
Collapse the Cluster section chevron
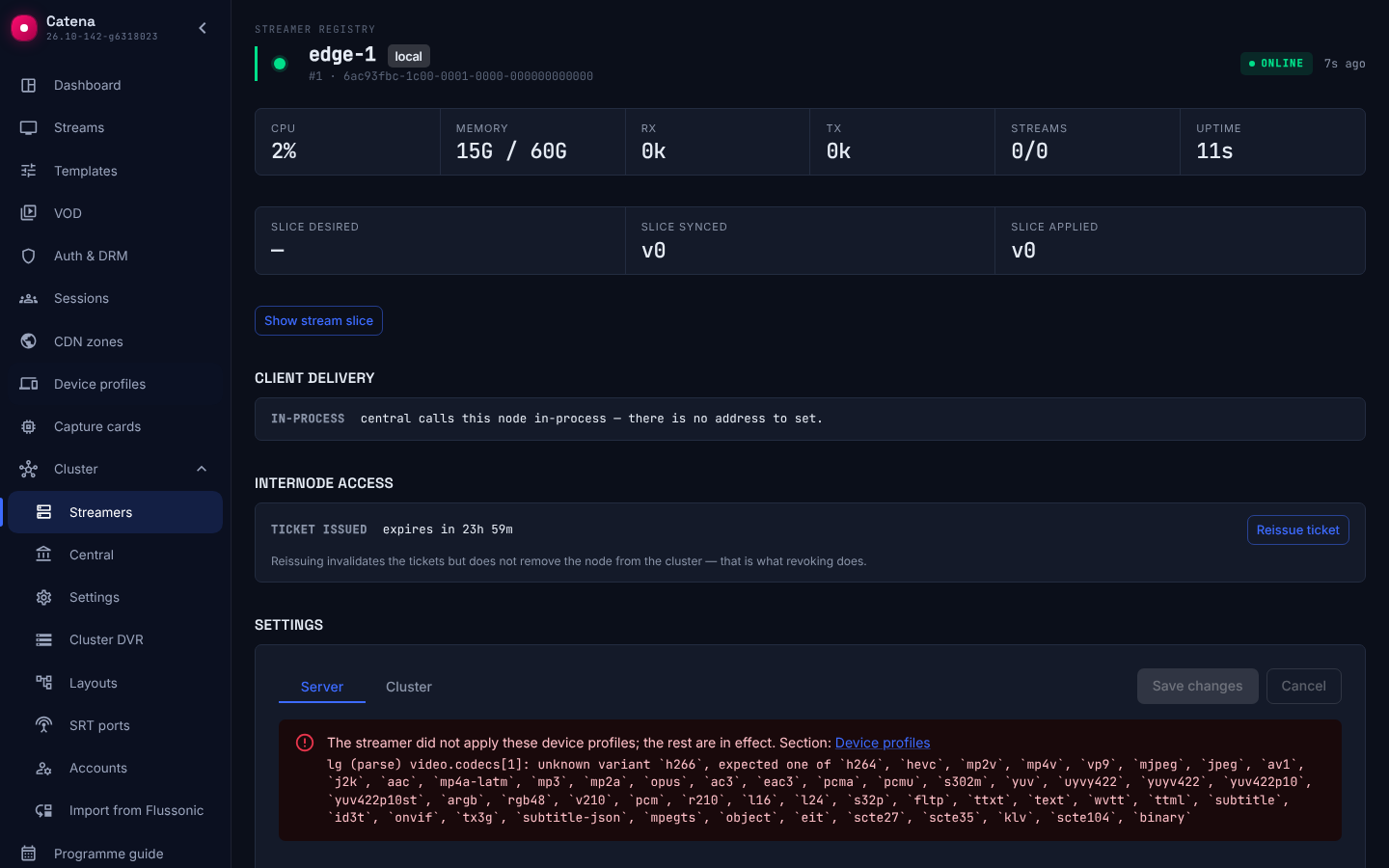[x=202, y=469]
